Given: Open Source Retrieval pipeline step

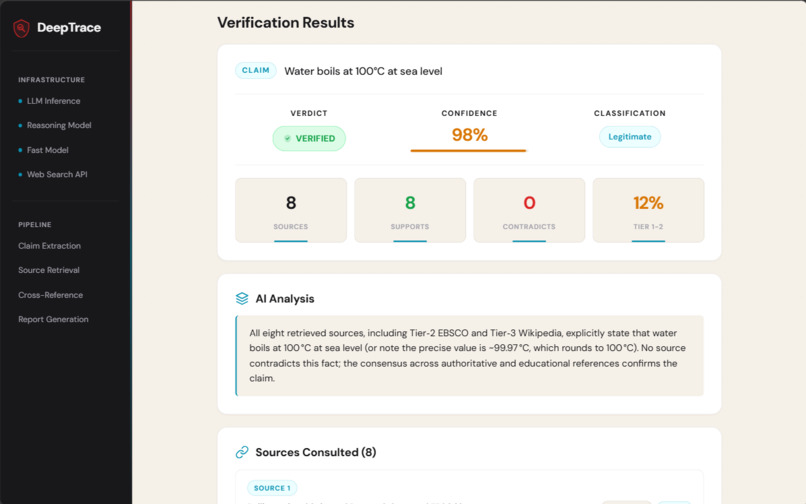Looking at the screenshot, I should (x=49, y=270).
